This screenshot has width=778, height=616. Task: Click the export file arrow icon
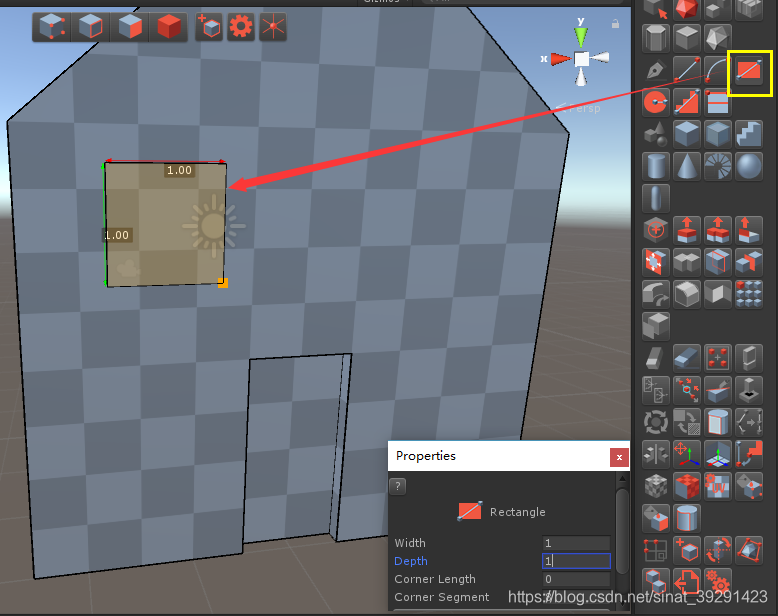(687, 581)
